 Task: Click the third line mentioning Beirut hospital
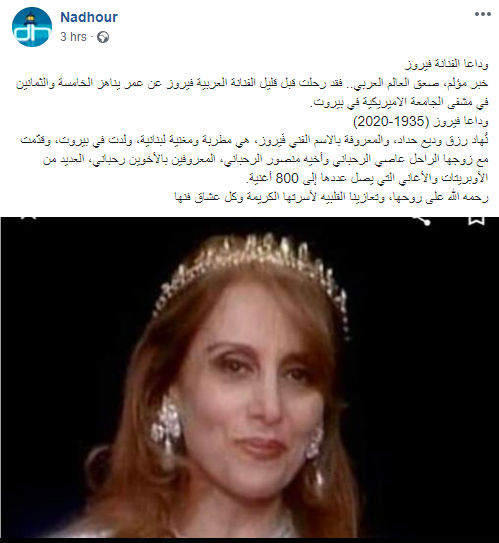pos(399,102)
